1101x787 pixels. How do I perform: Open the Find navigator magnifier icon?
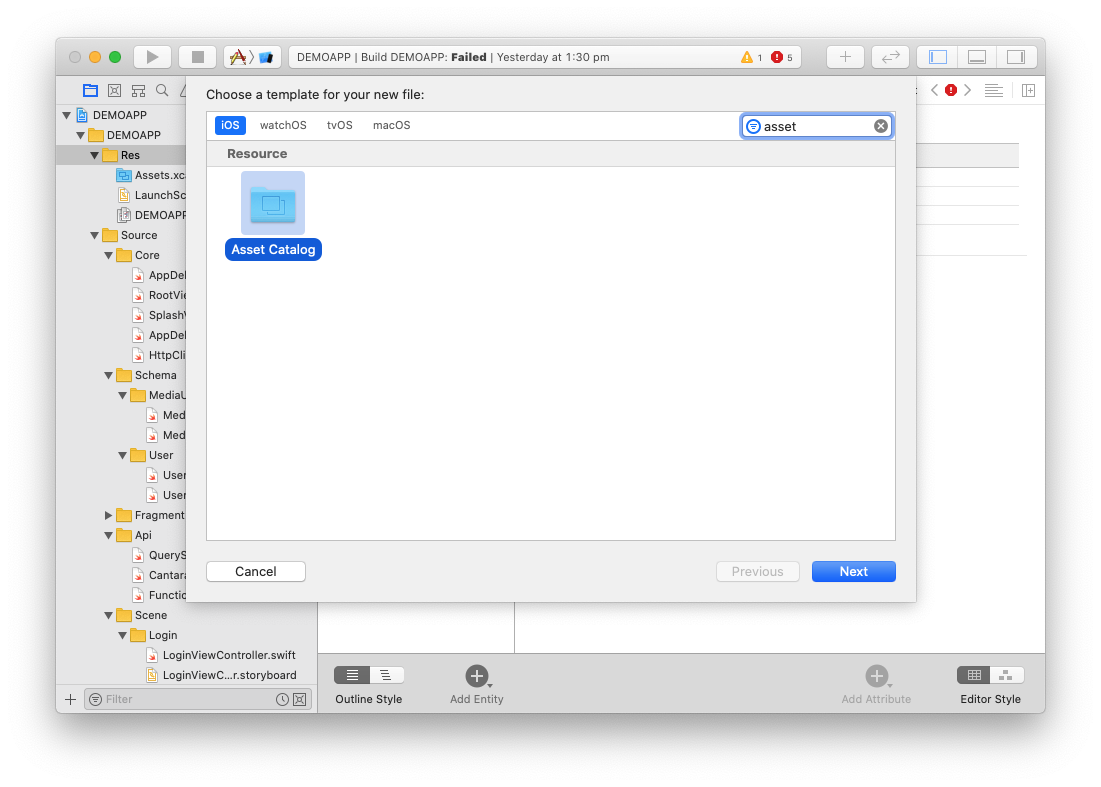[x=161, y=90]
